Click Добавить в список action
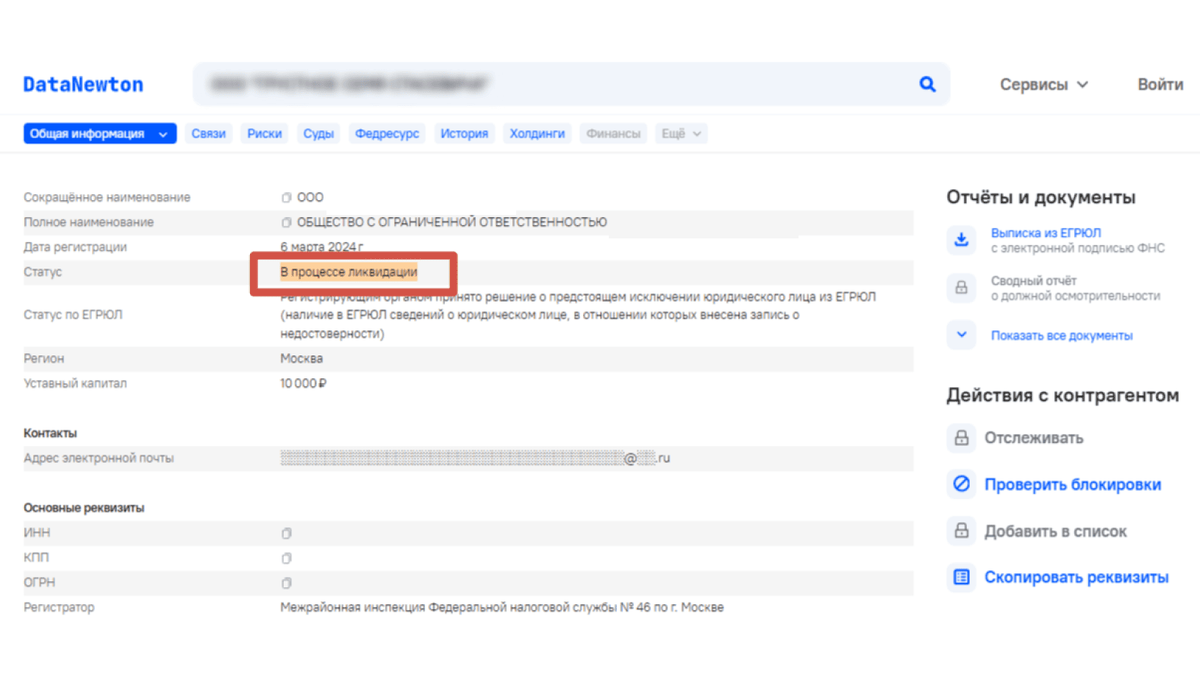 coord(1056,532)
